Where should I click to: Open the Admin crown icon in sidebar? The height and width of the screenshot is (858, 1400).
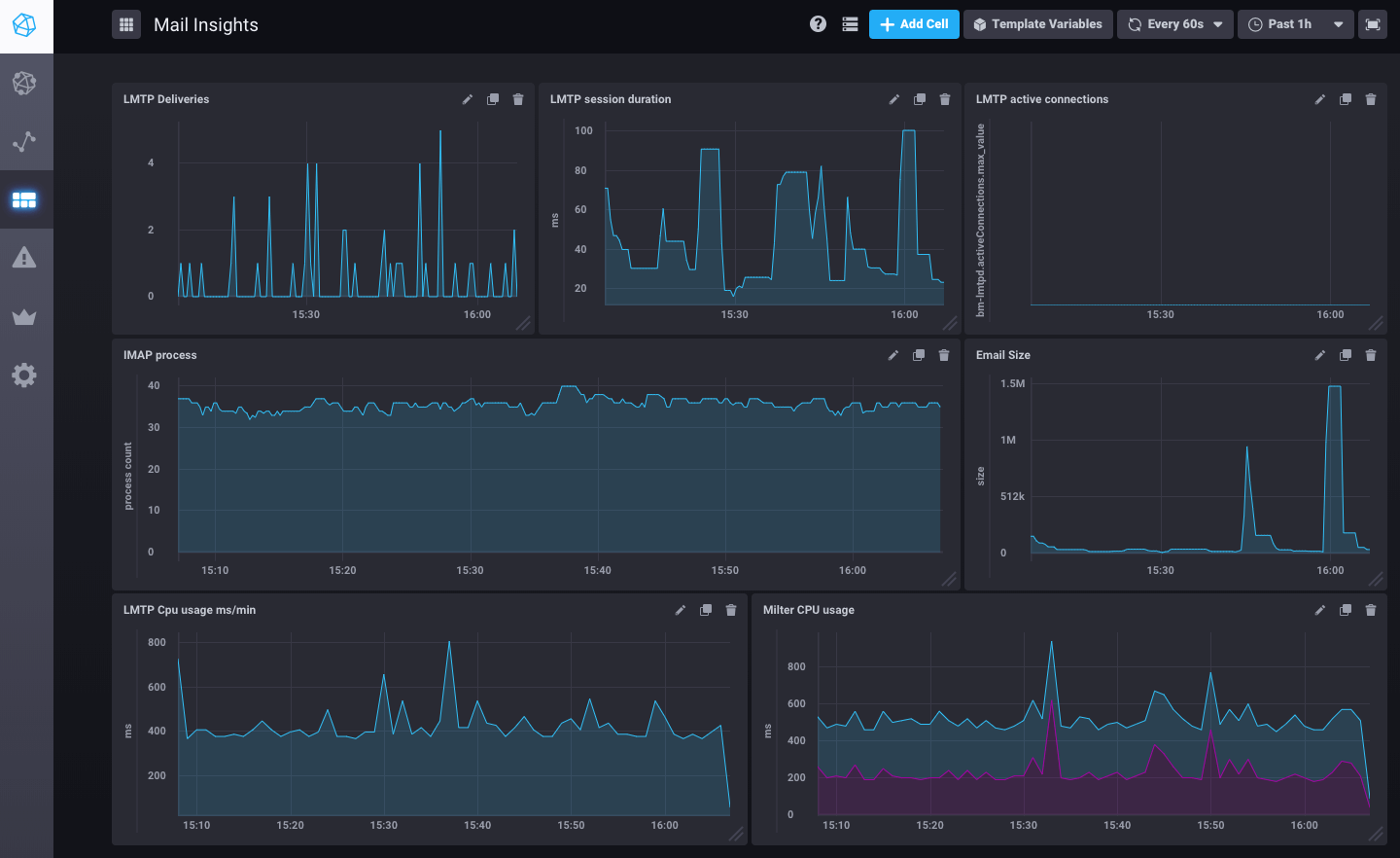pyautogui.click(x=24, y=317)
